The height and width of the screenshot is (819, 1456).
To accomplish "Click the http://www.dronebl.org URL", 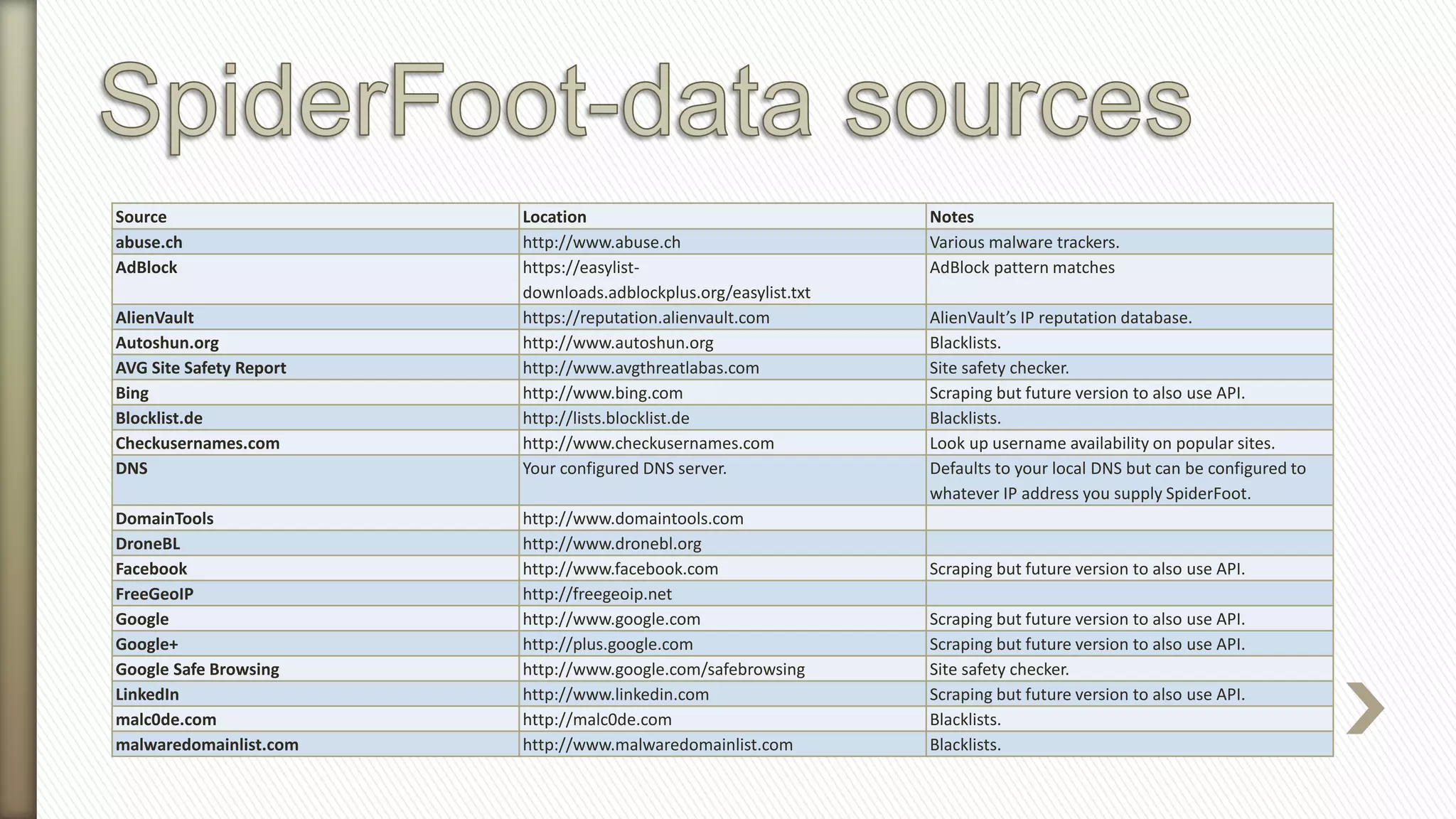I will [x=611, y=544].
